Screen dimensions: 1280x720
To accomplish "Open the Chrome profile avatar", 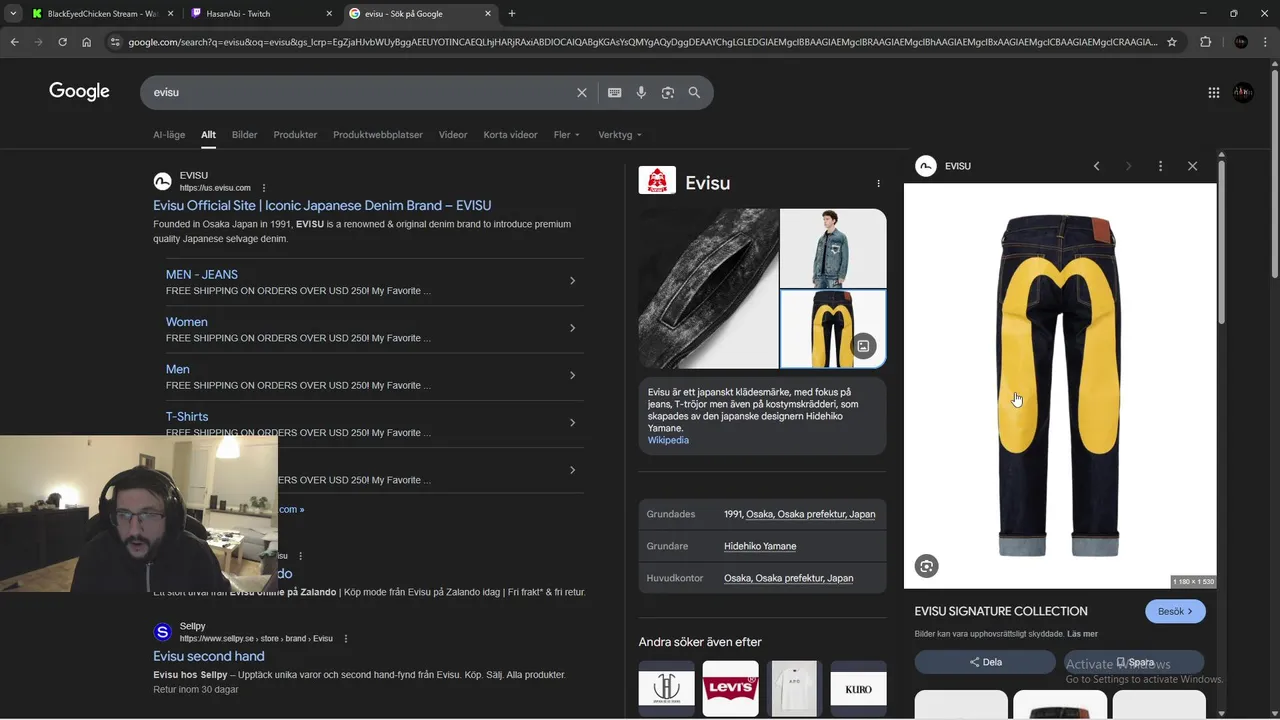I will [x=1241, y=42].
